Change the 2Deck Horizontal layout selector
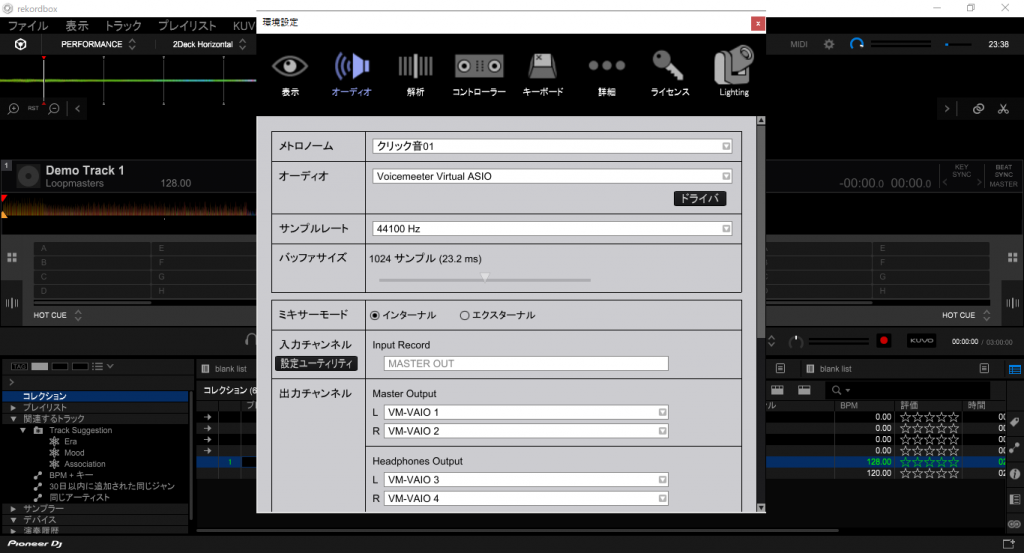 point(209,44)
